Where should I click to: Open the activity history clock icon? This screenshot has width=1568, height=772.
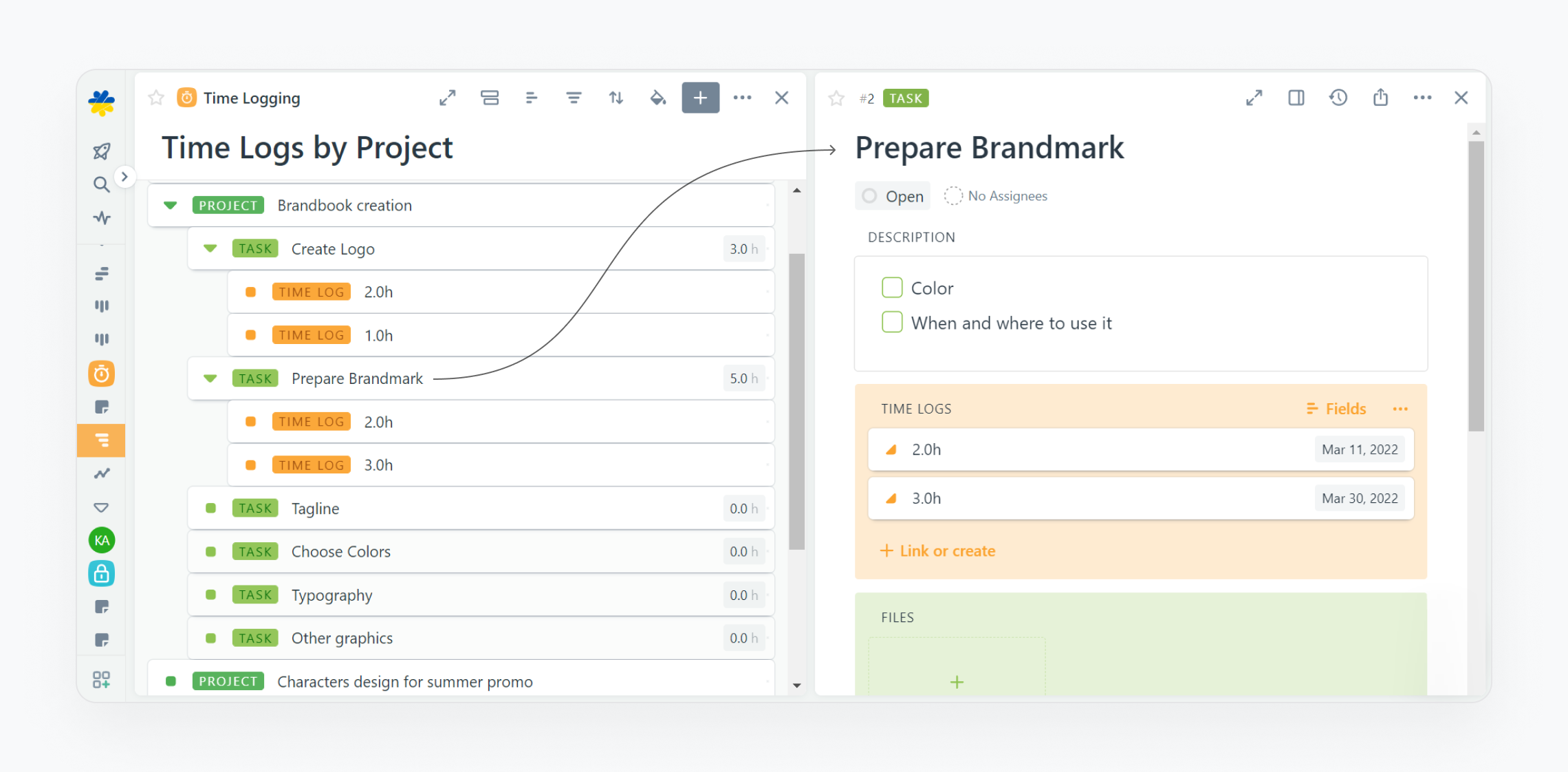tap(1338, 98)
